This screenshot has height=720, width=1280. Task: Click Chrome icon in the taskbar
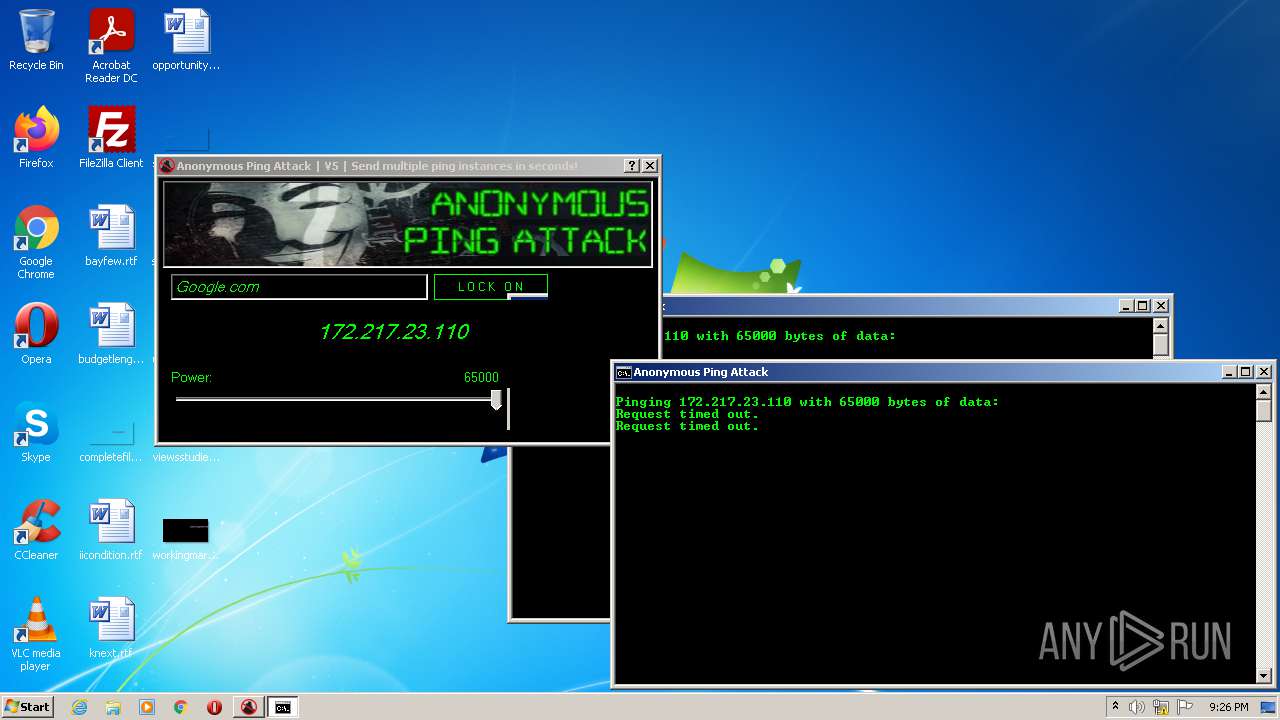click(181, 707)
